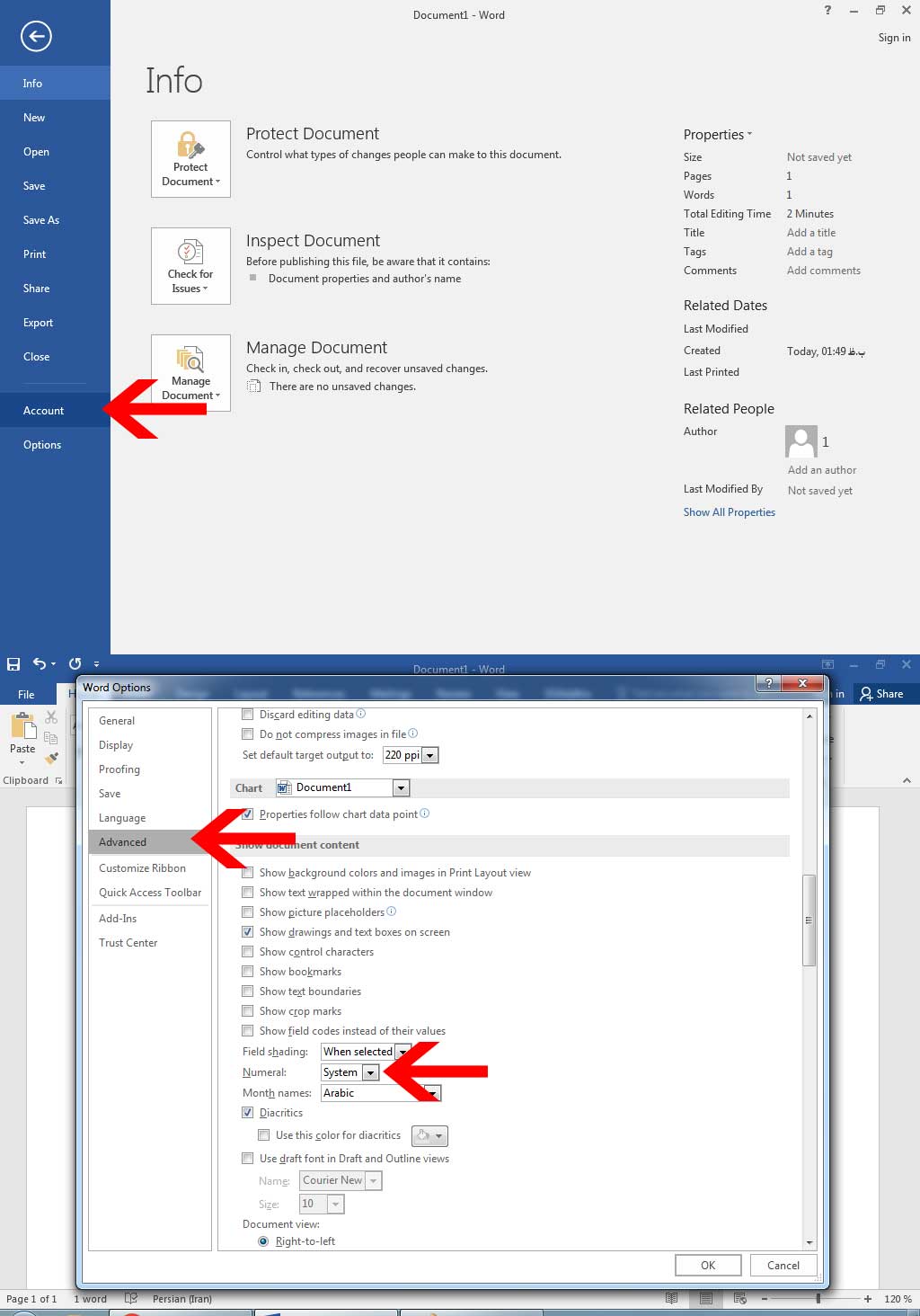Uncheck Show drawings and text boxes on screen
Screen dimensions: 920x1316
coord(248,932)
